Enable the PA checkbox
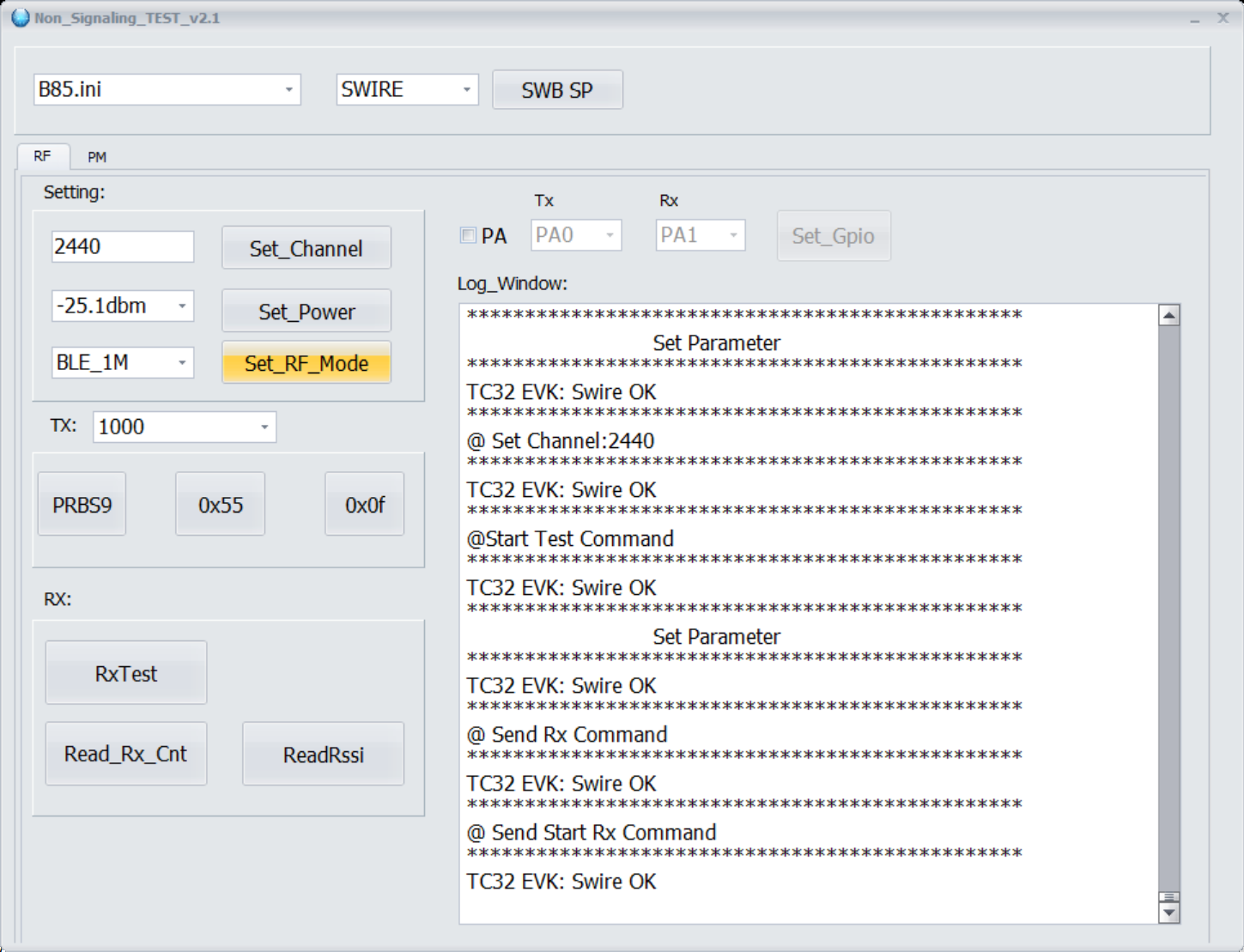Screen dimensions: 1244x952 coord(468,235)
